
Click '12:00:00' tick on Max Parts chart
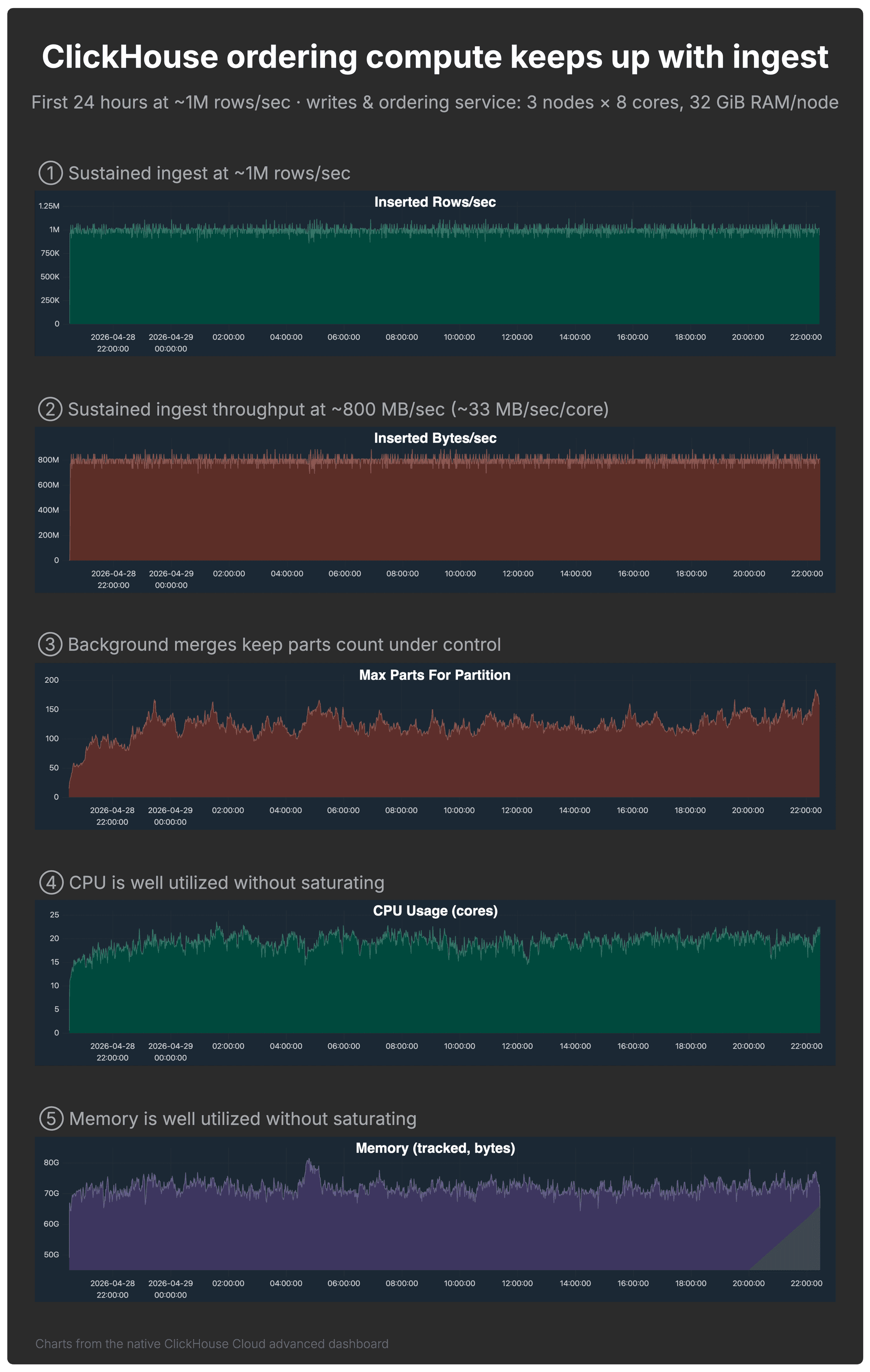[517, 810]
